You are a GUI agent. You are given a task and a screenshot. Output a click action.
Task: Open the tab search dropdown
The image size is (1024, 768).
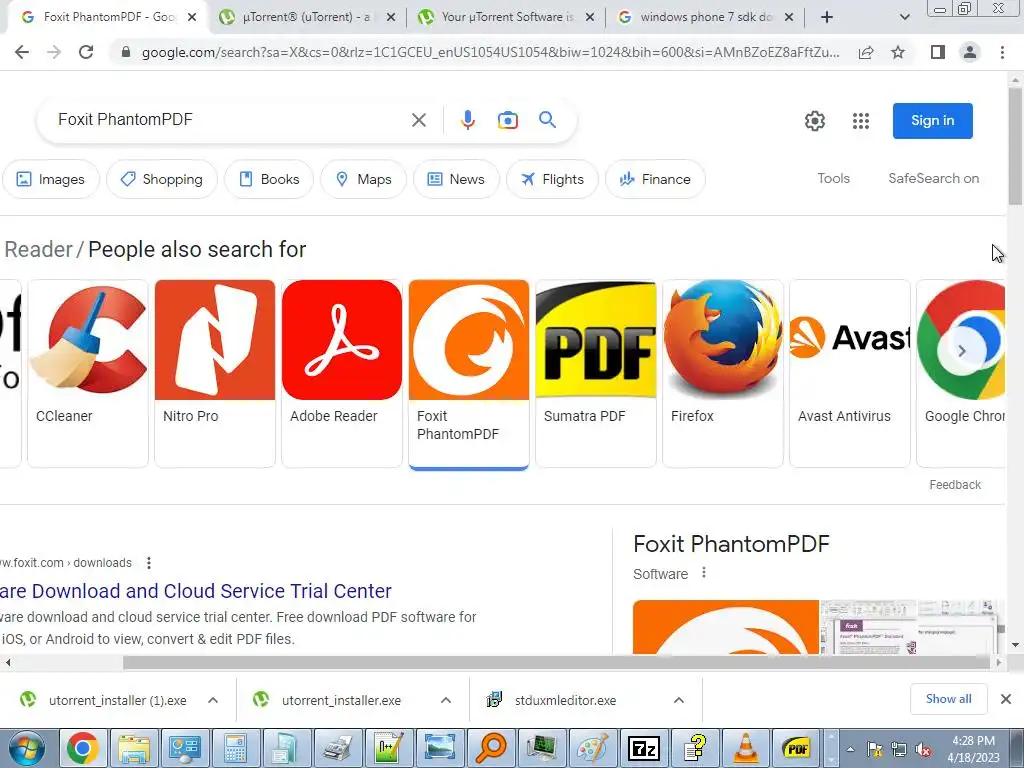[x=904, y=18]
